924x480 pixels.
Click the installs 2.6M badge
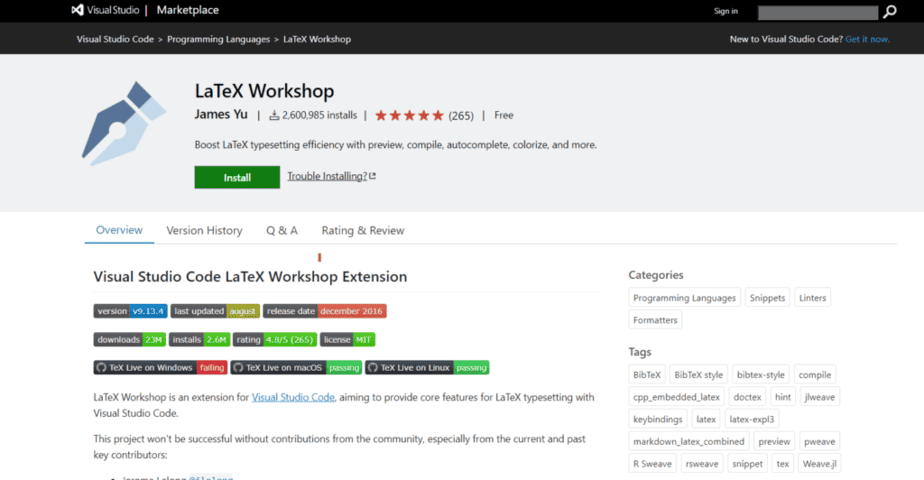[x=200, y=340]
